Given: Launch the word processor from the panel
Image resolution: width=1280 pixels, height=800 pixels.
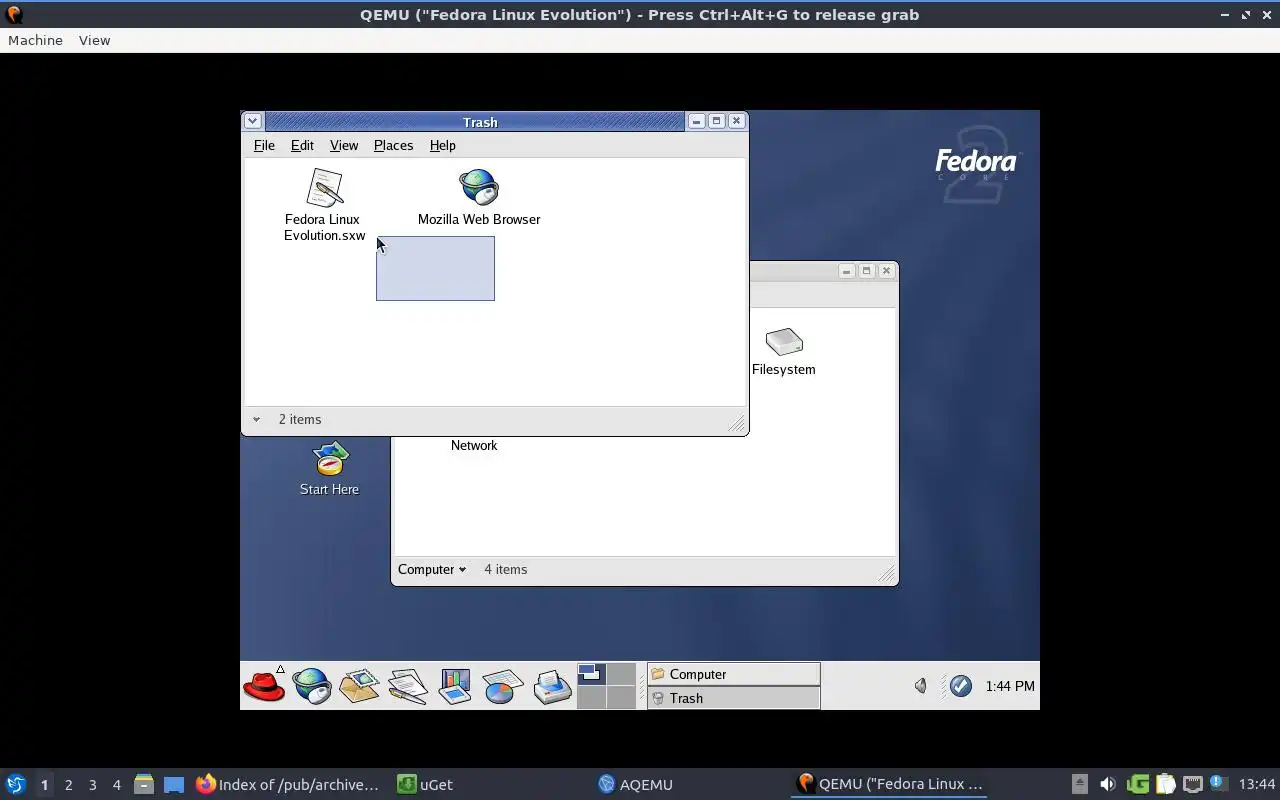Looking at the screenshot, I should coord(407,686).
